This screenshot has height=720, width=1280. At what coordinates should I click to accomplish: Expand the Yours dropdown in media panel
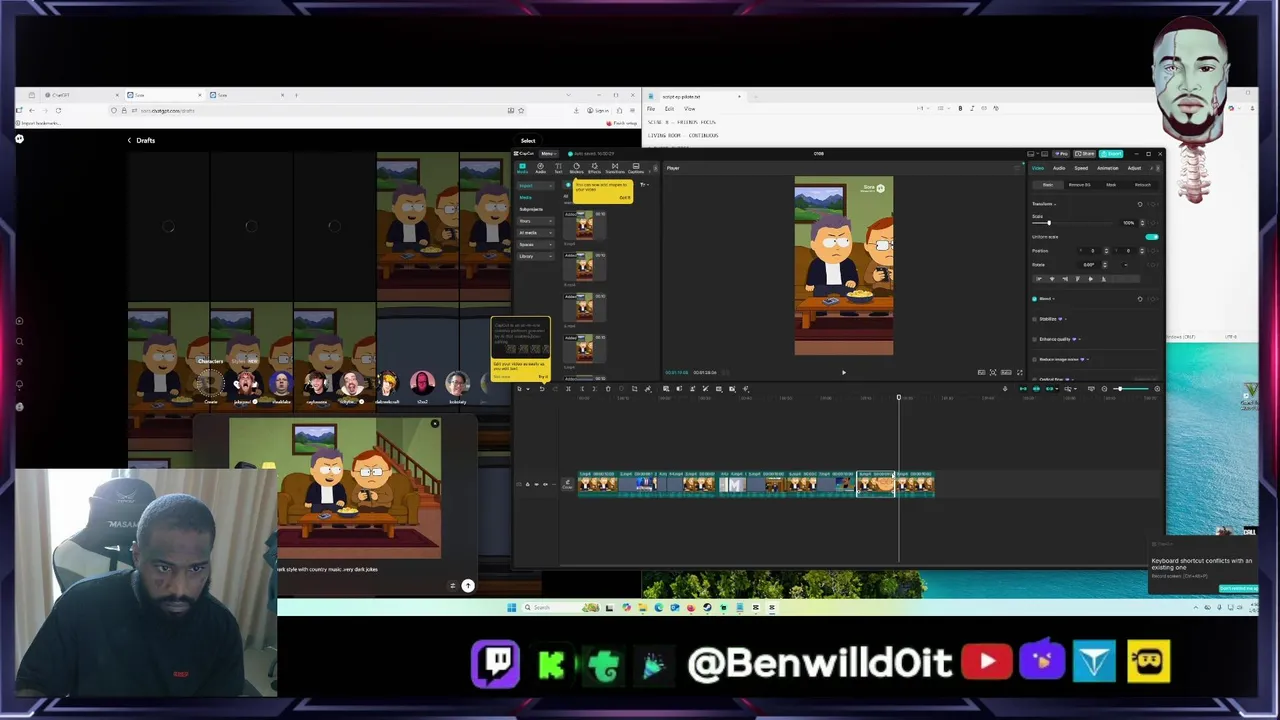536,221
